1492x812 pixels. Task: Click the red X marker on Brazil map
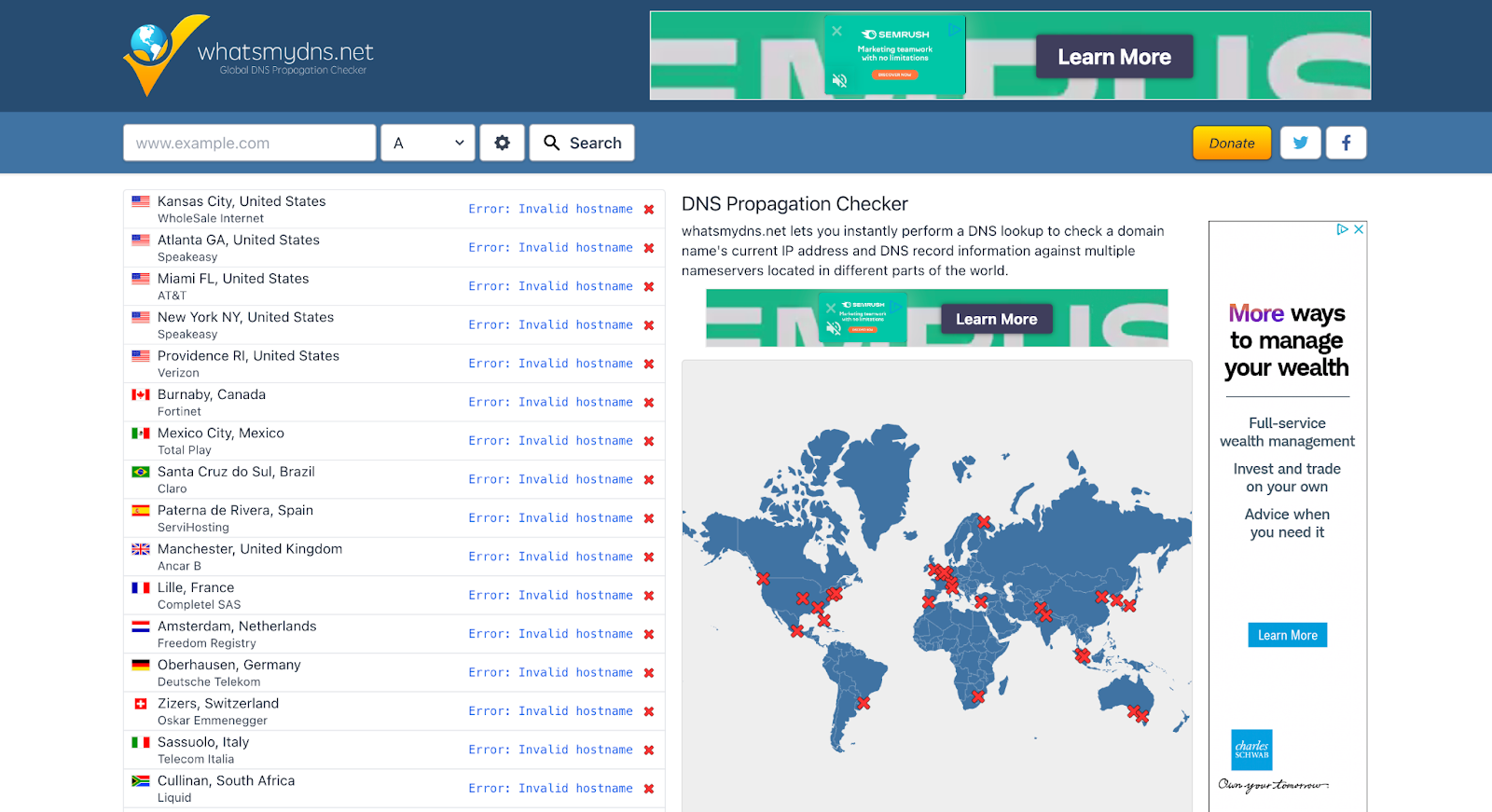click(863, 703)
